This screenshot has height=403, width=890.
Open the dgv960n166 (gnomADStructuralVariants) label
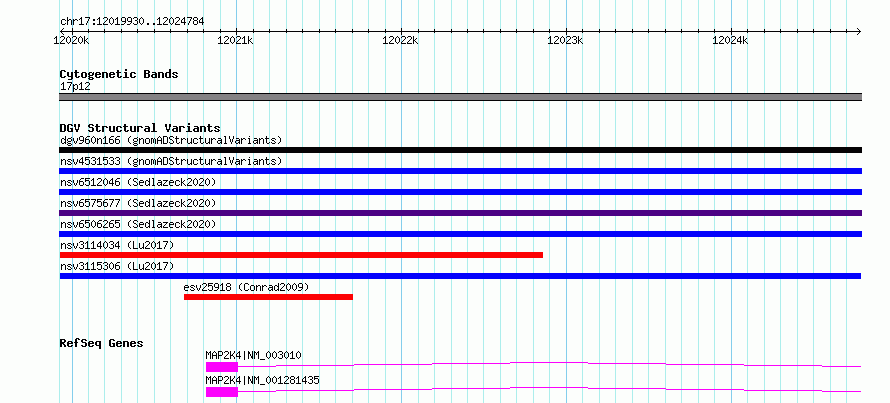171,140
